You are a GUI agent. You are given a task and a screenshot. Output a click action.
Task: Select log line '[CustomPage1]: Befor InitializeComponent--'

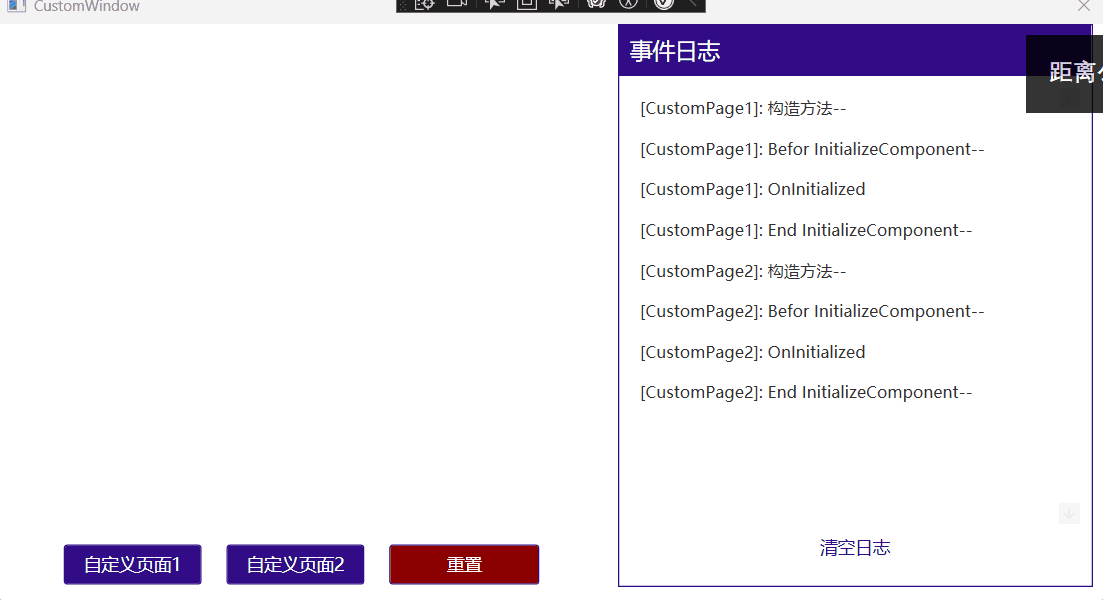(x=812, y=149)
